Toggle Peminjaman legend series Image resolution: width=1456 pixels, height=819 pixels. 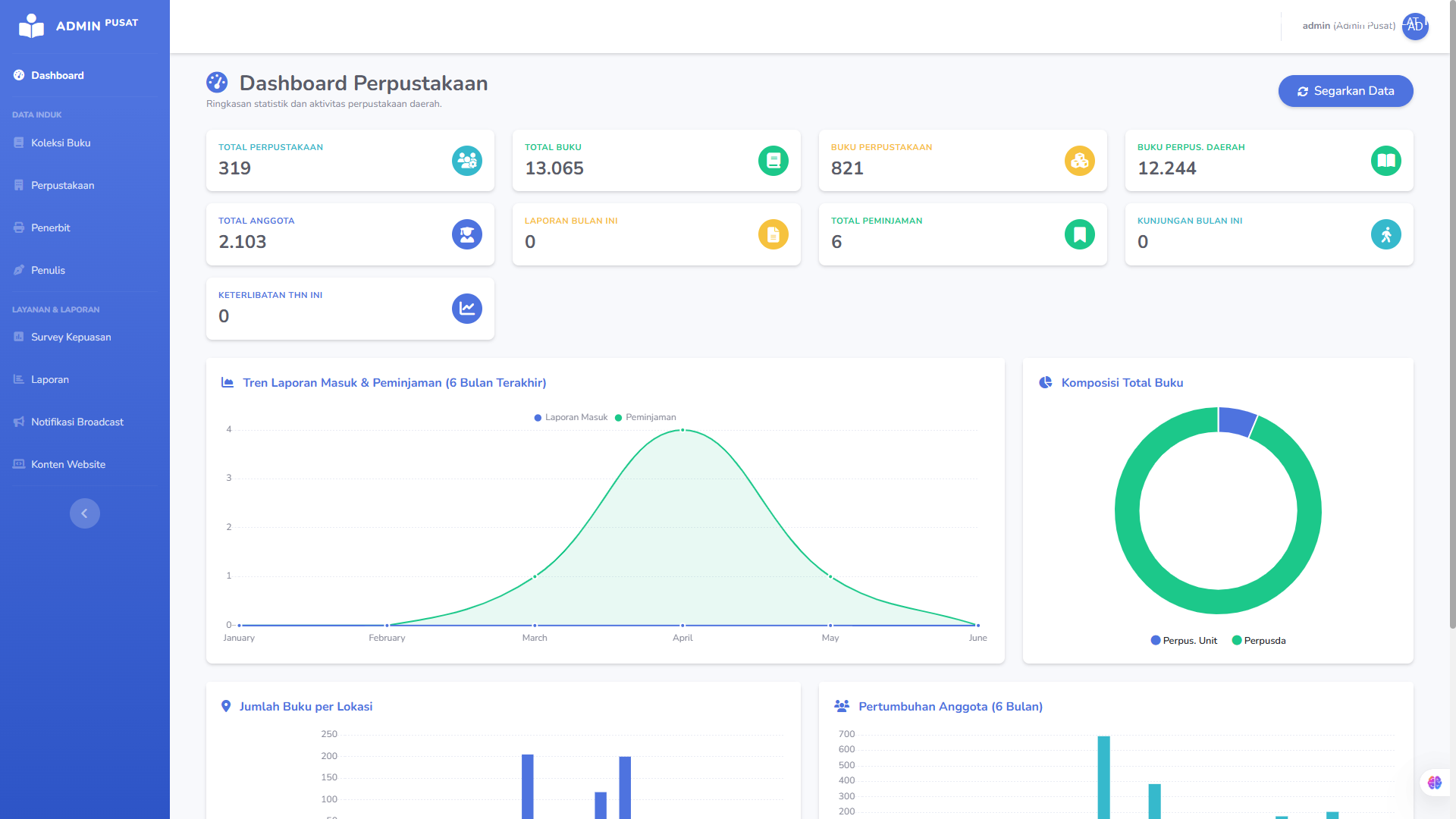[x=645, y=417]
